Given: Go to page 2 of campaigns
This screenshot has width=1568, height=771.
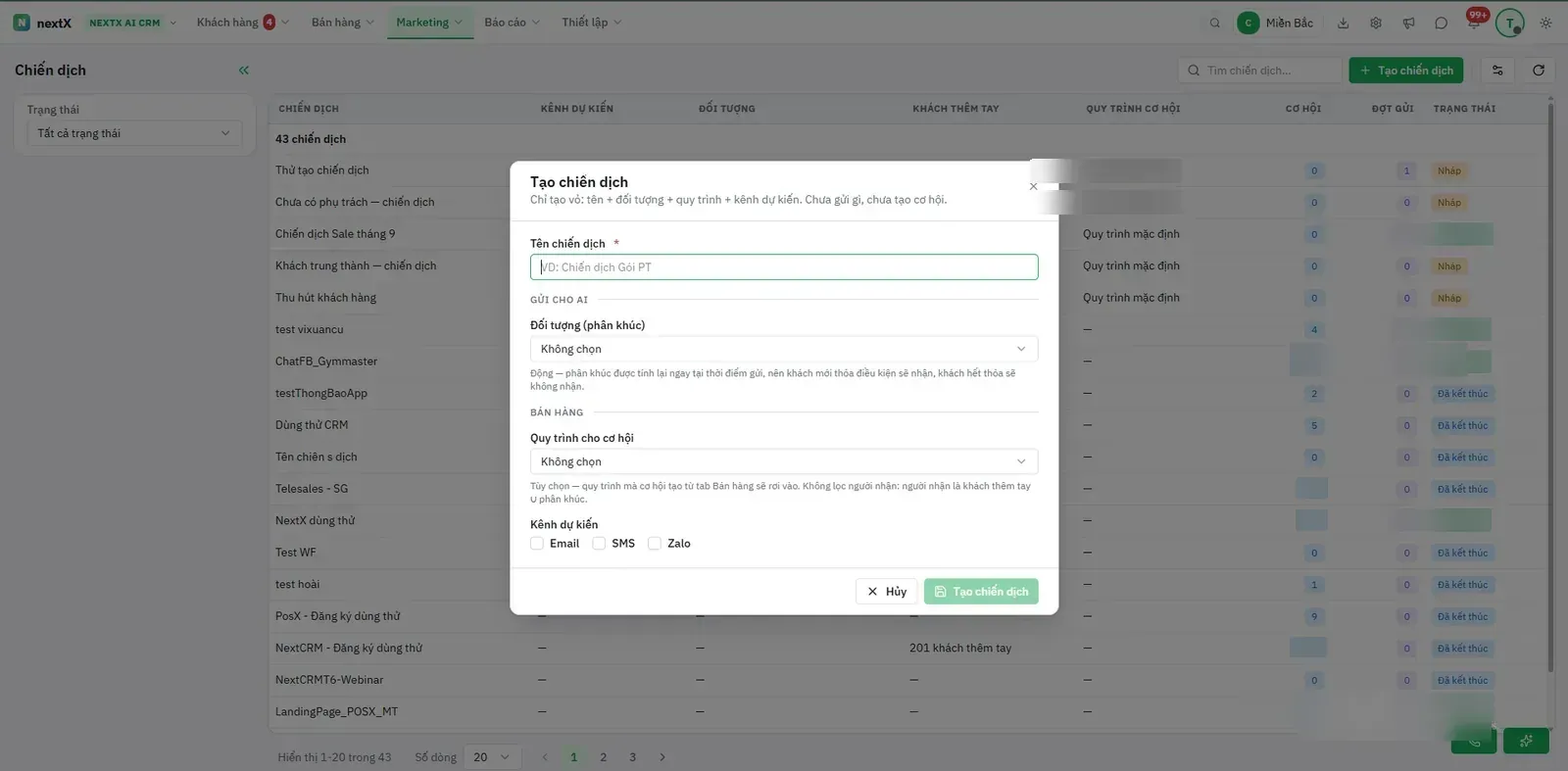Looking at the screenshot, I should click(x=604, y=757).
